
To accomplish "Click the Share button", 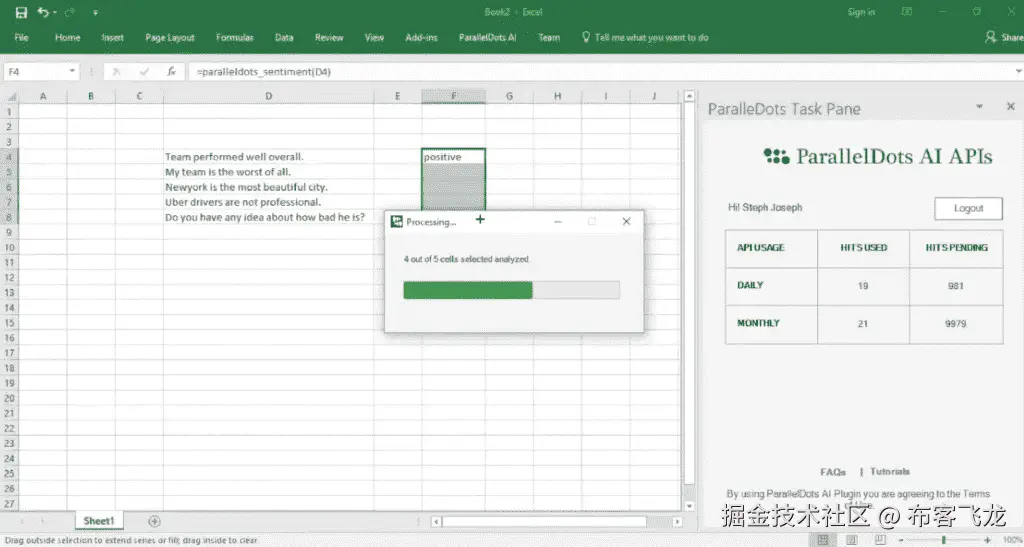I will tap(1005, 38).
